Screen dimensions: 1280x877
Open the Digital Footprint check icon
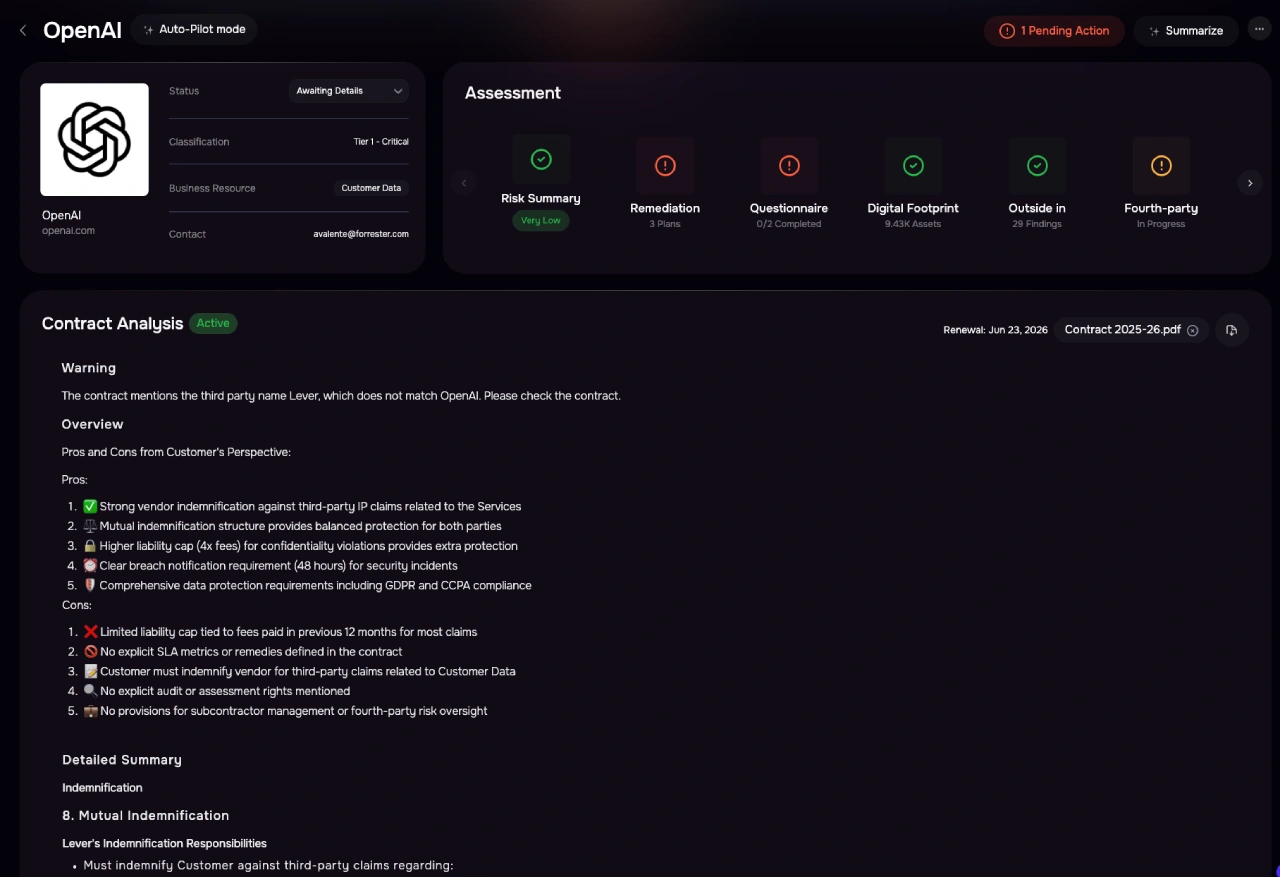[913, 165]
